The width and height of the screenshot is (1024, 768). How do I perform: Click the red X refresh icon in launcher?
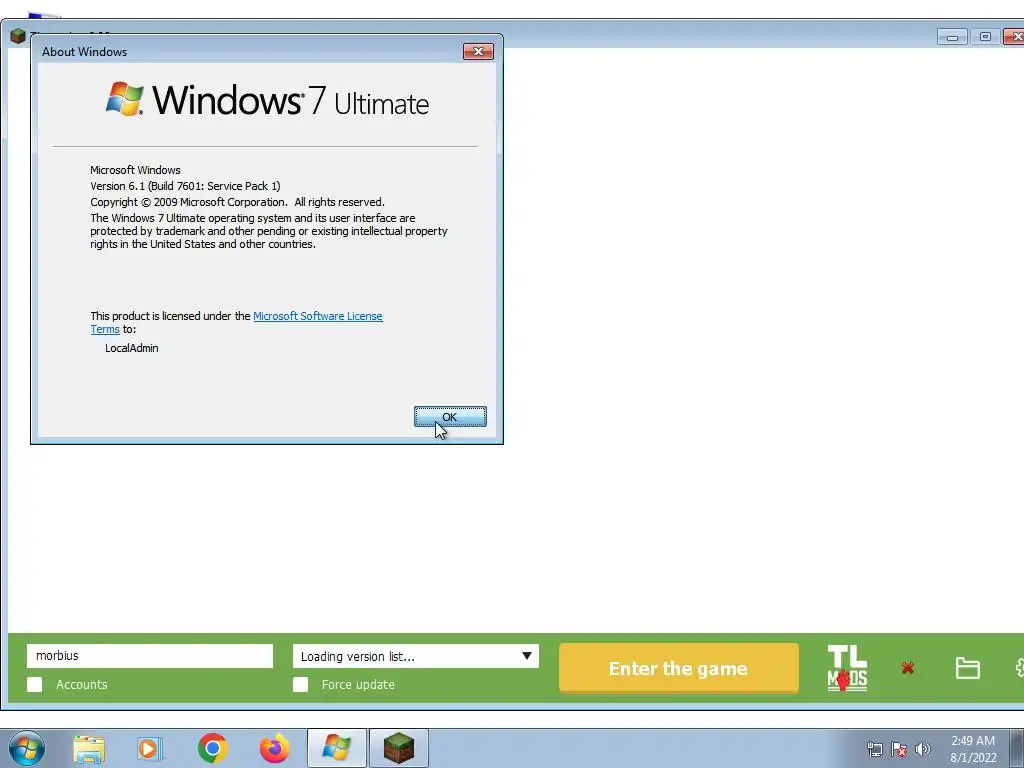907,668
